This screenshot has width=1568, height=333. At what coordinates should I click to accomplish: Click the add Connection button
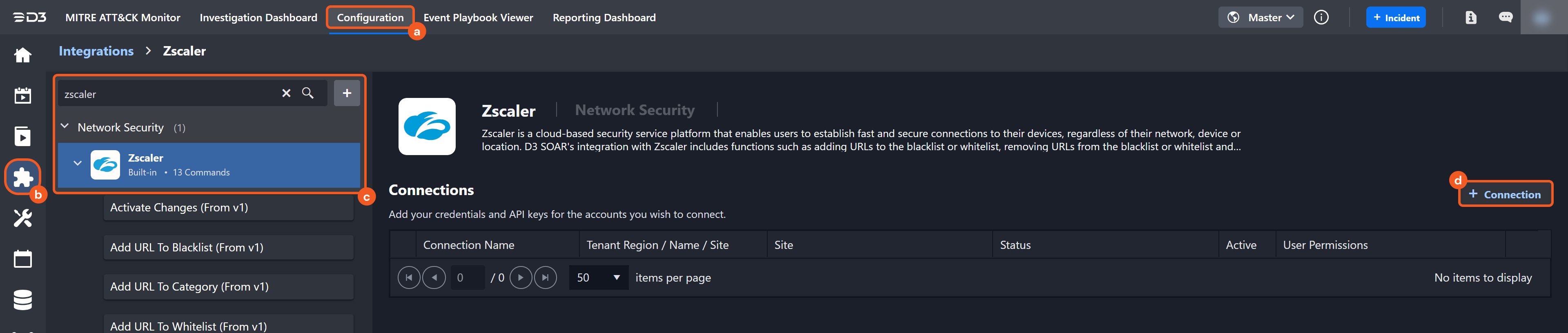click(1505, 194)
